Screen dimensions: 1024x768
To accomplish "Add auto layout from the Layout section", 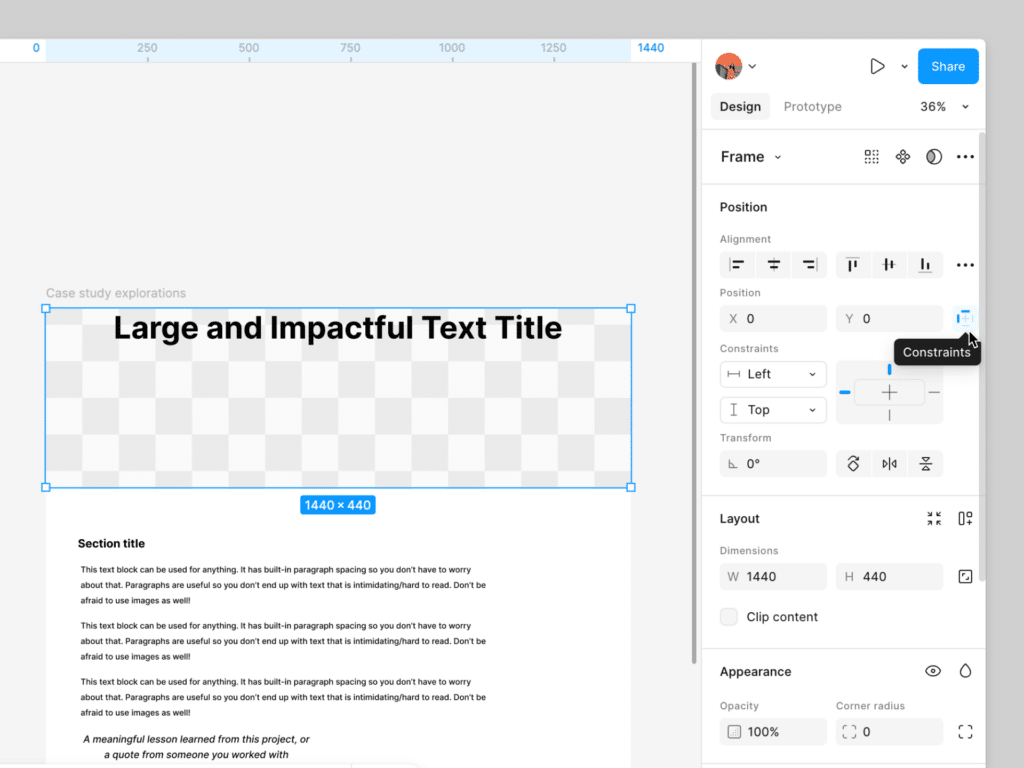I will pos(964,518).
